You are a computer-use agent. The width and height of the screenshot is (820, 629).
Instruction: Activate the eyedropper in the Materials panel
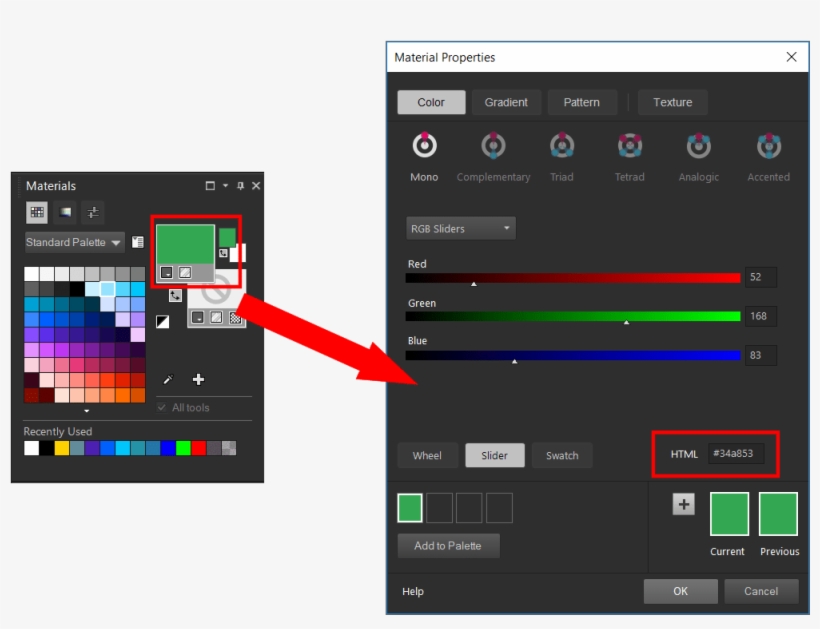(x=168, y=379)
